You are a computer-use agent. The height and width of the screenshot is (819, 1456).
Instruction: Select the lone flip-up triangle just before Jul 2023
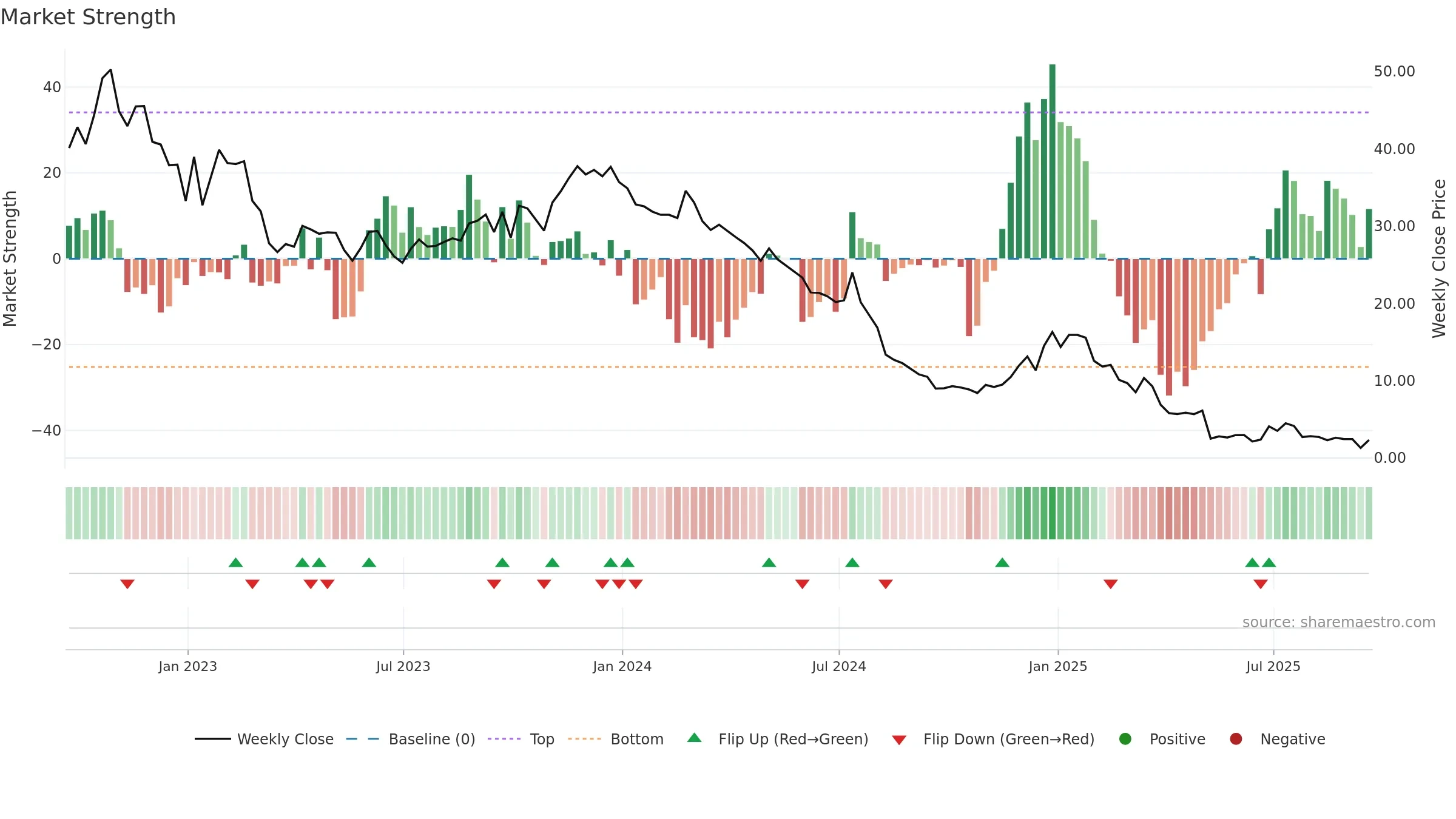click(x=369, y=562)
